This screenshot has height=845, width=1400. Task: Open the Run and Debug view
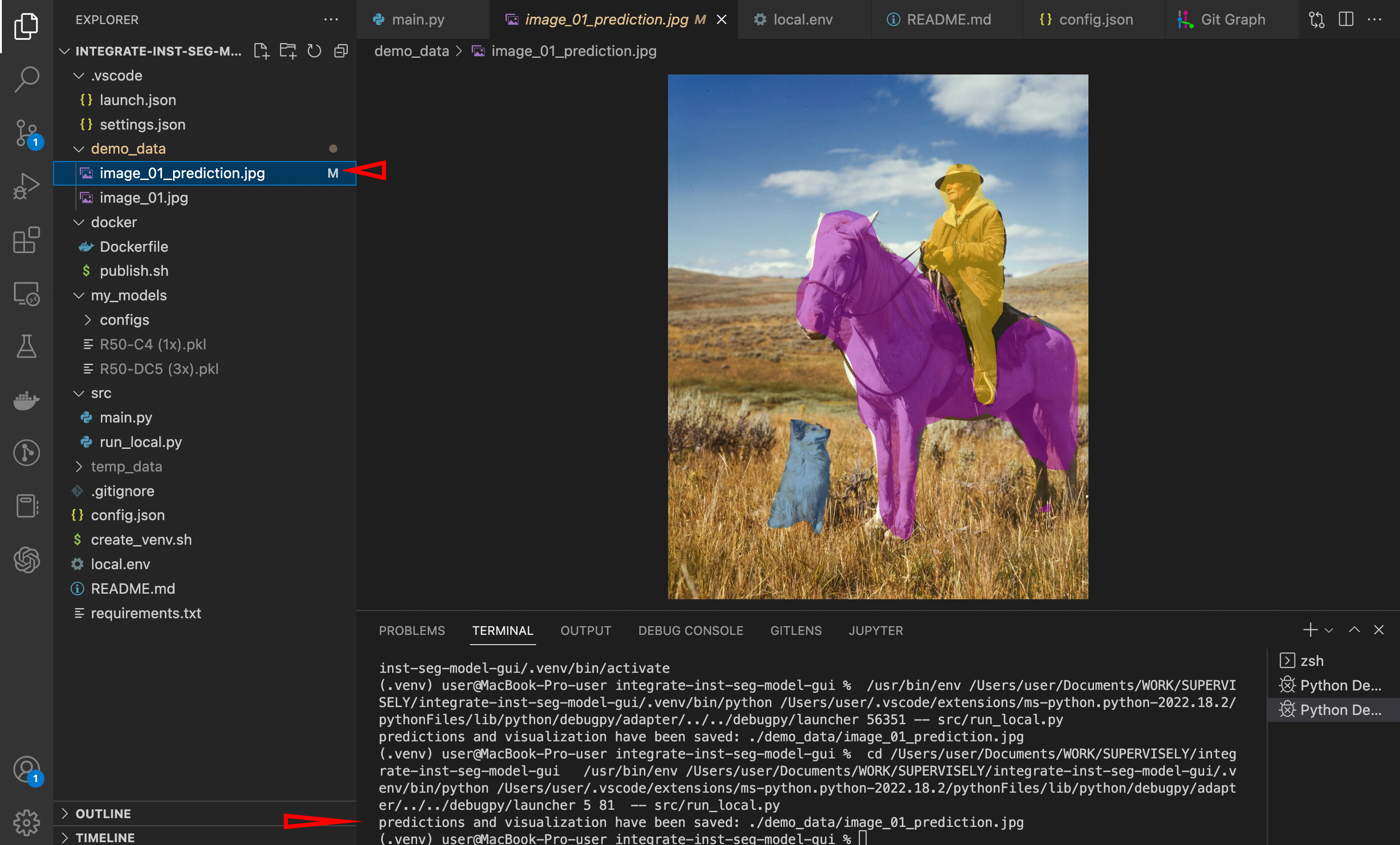point(26,186)
